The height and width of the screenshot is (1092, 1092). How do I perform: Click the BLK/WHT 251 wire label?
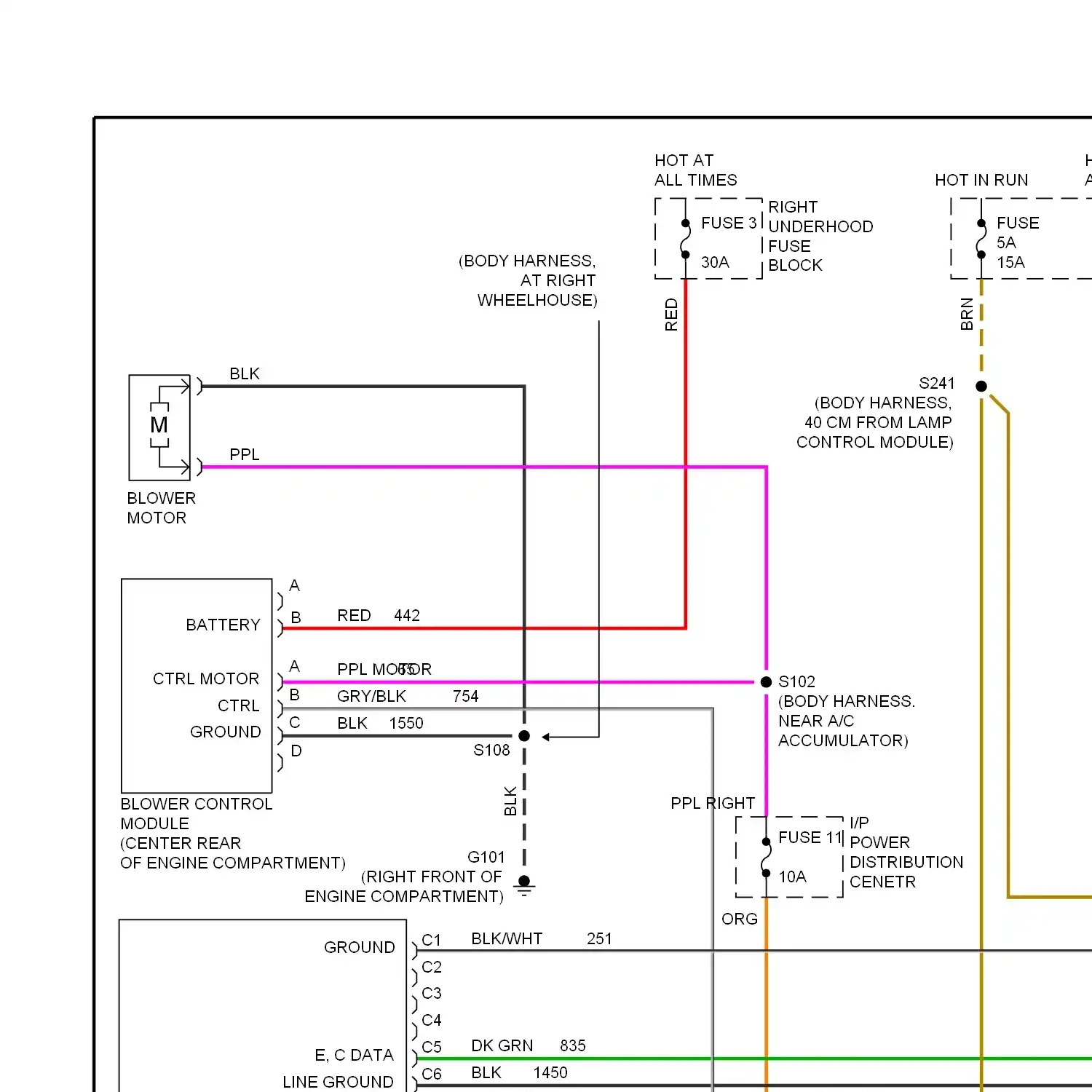(542, 939)
